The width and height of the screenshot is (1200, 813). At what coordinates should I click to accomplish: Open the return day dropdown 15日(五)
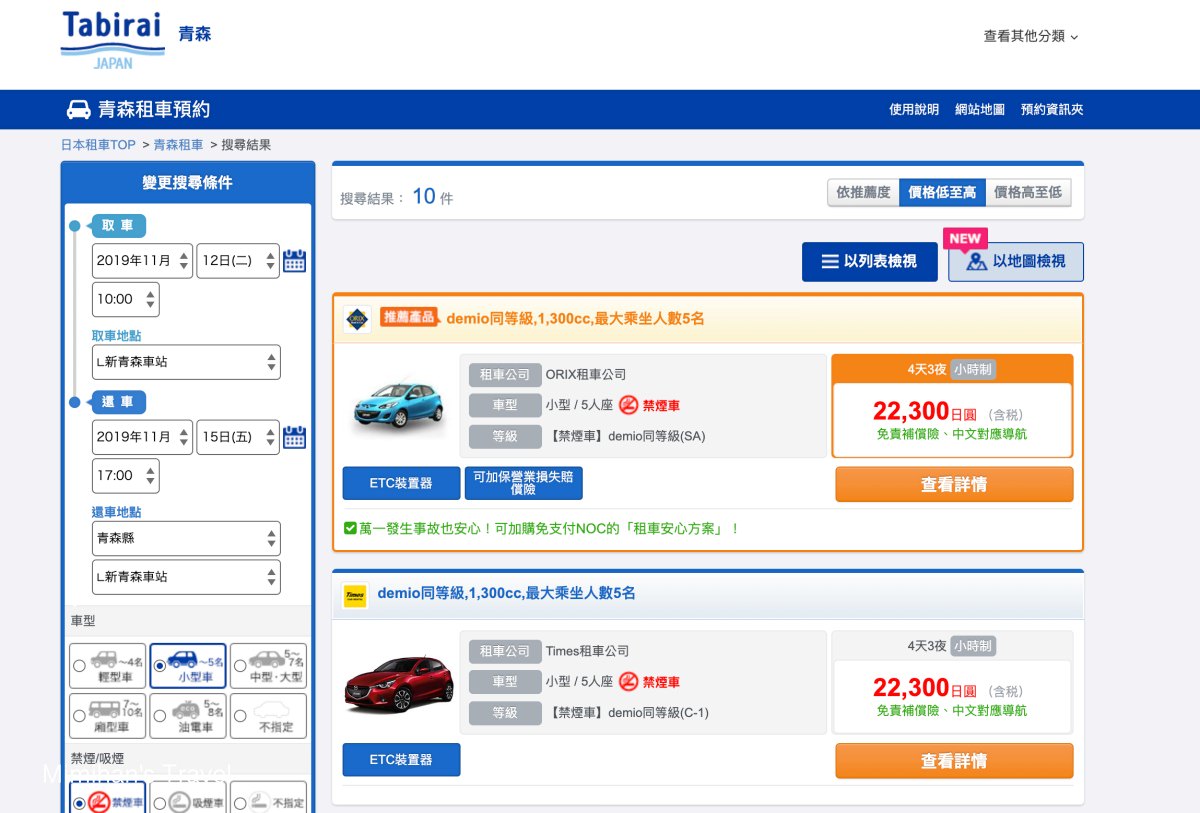238,437
